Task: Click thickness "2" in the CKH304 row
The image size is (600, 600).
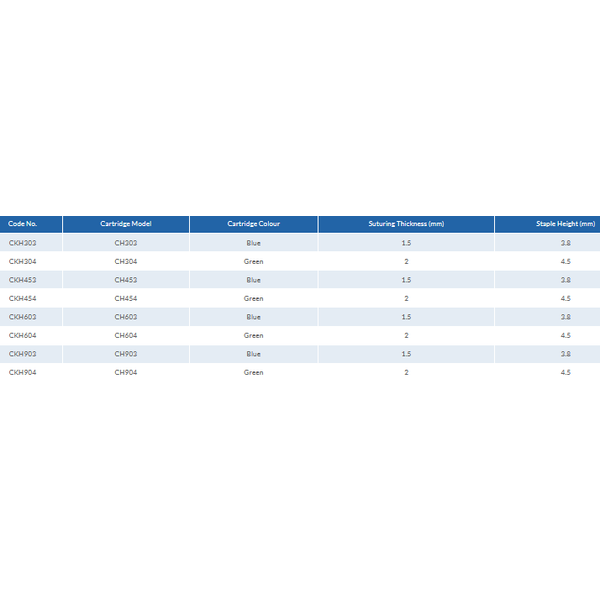Action: [406, 261]
